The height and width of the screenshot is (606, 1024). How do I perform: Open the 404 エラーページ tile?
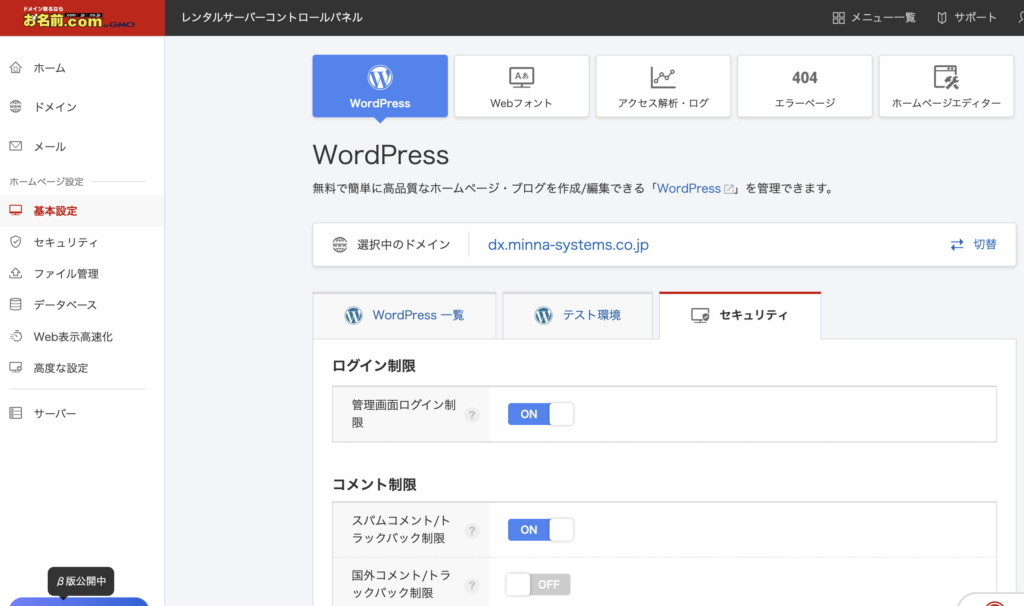[x=805, y=86]
